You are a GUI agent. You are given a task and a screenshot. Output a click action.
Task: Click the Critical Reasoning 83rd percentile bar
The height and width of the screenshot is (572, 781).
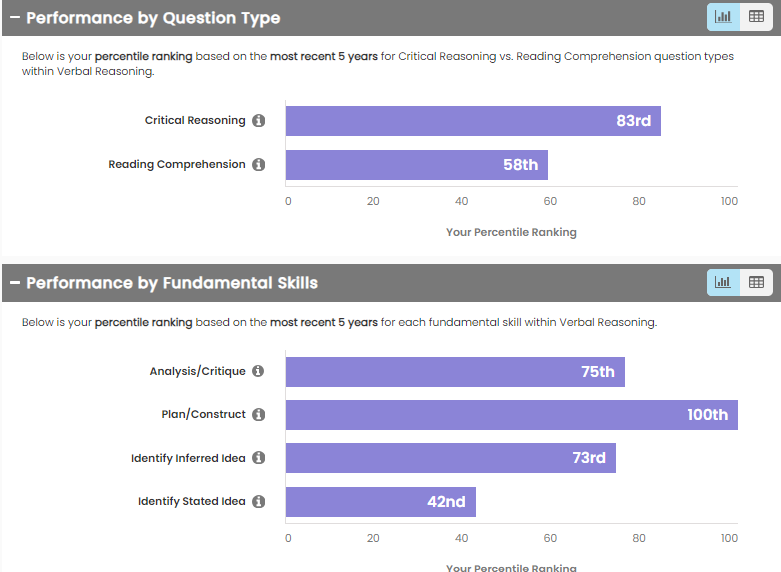pos(472,121)
